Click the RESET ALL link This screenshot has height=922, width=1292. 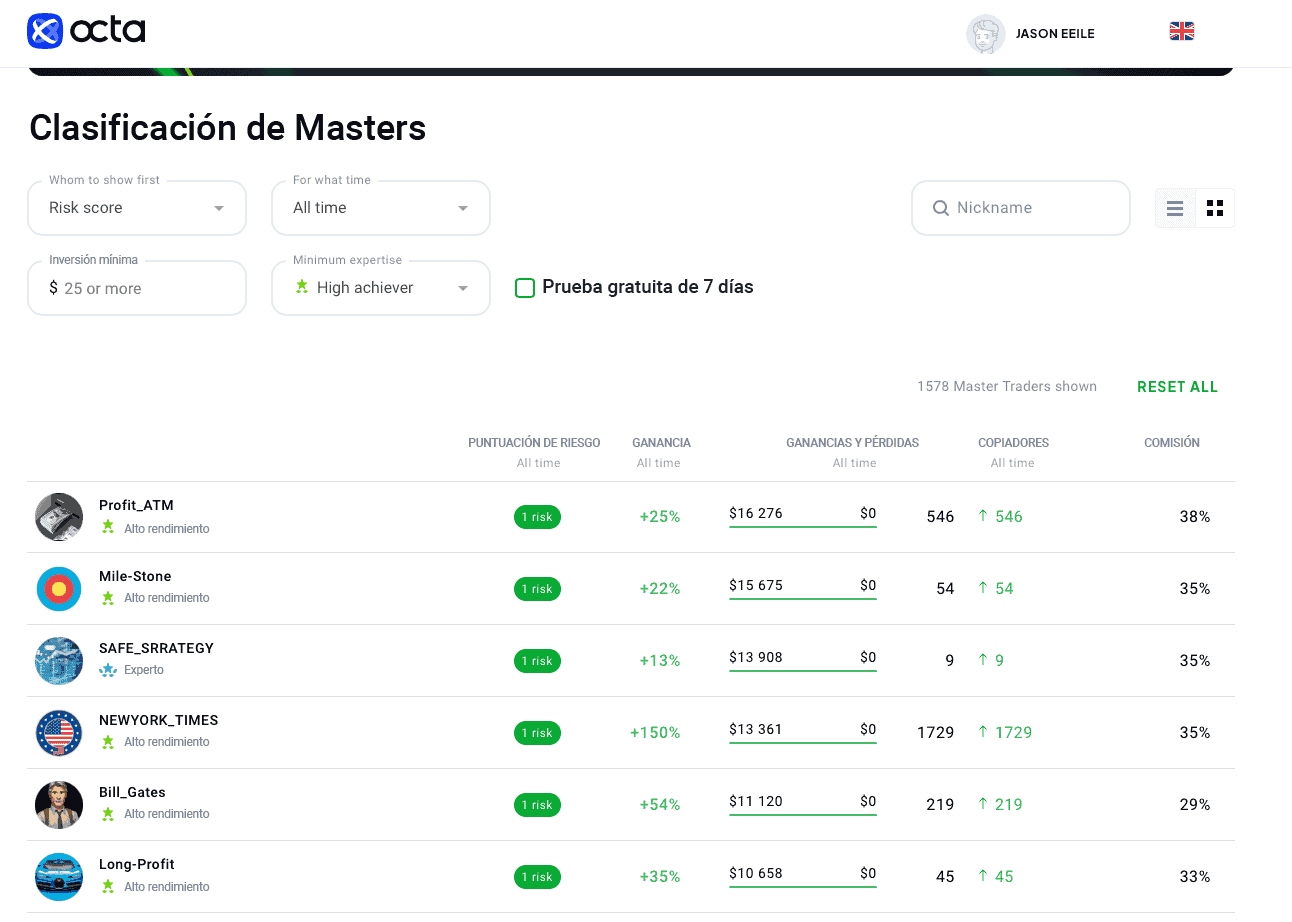tap(1177, 387)
